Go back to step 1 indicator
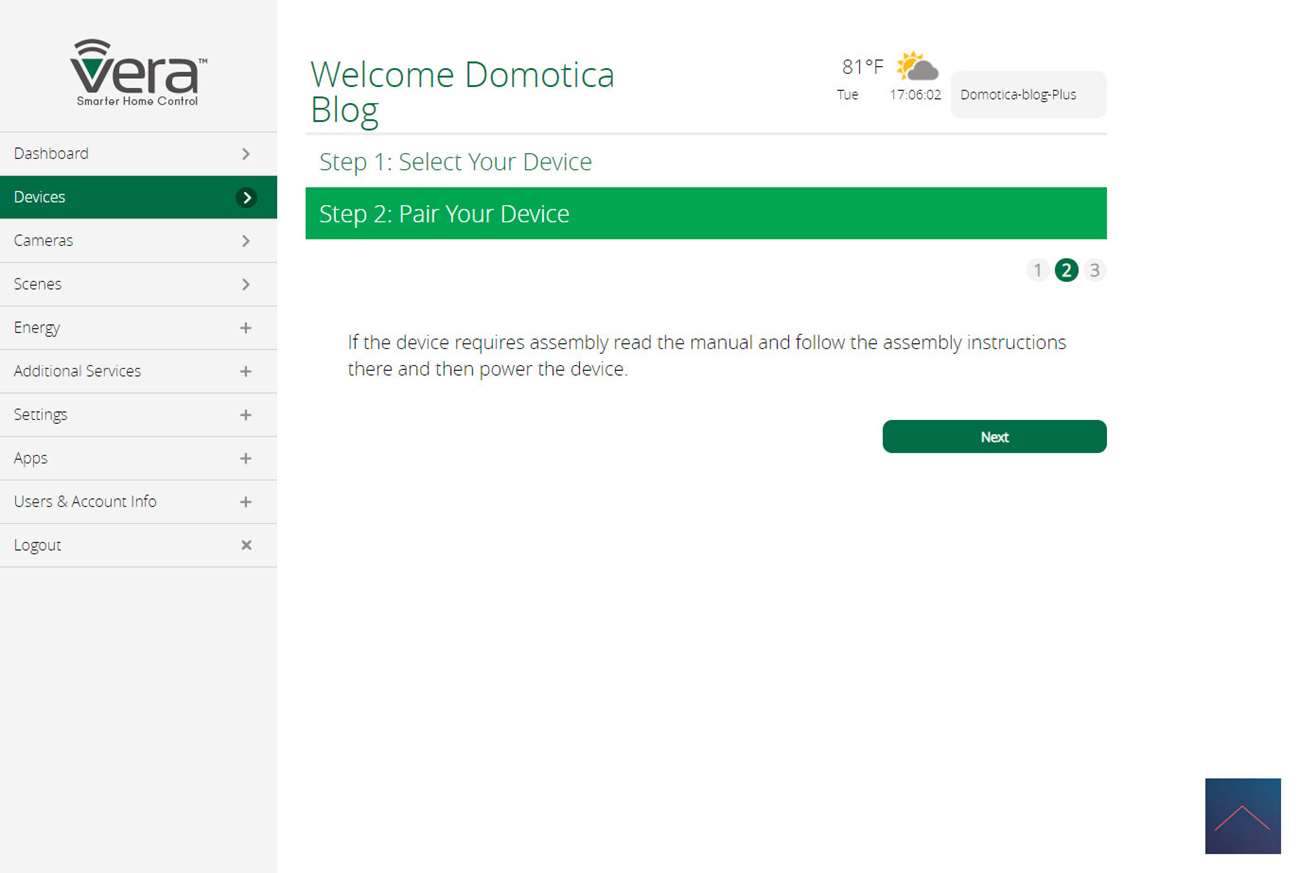The height and width of the screenshot is (873, 1300). coord(1037,270)
